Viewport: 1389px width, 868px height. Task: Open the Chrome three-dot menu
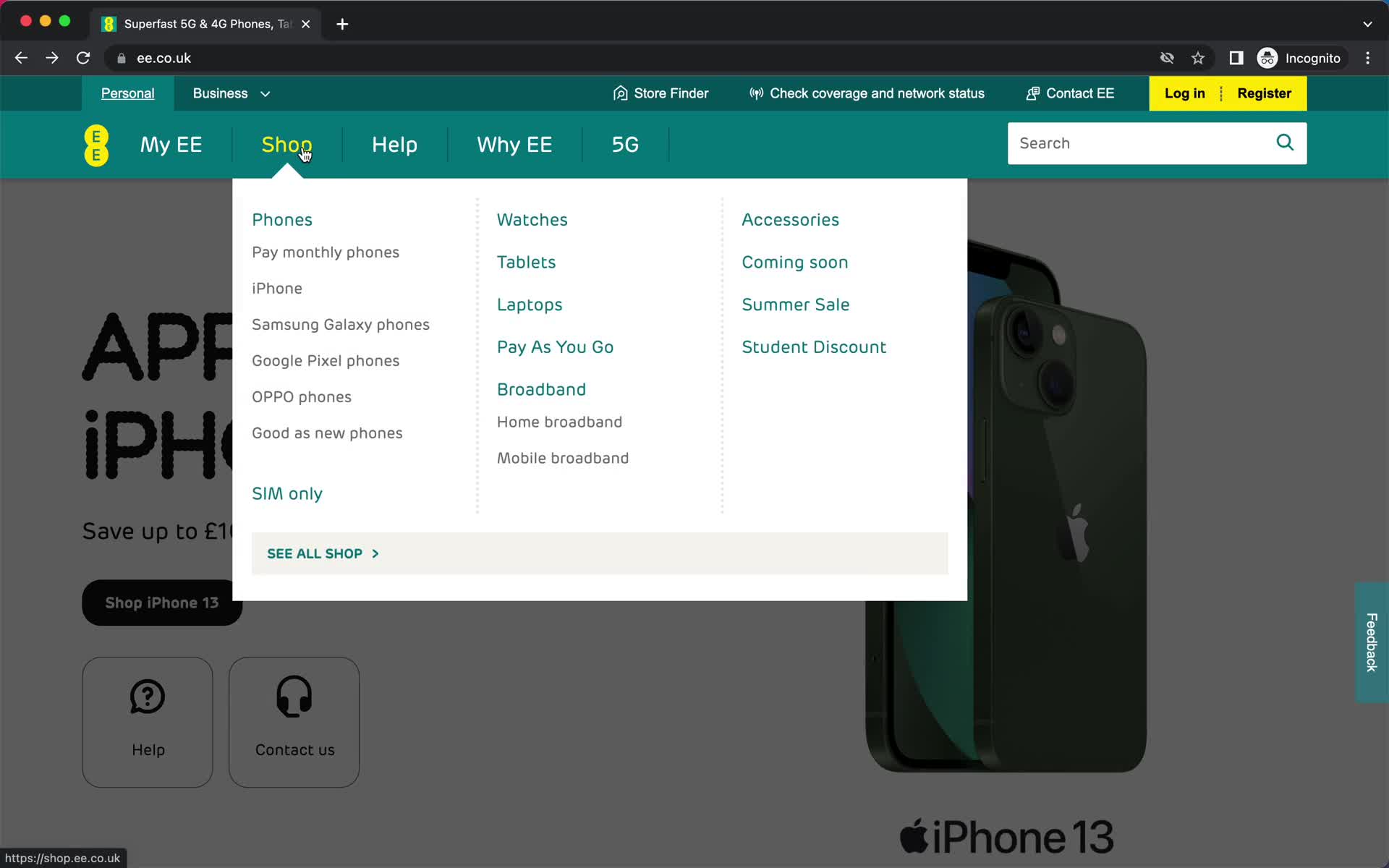(x=1367, y=58)
